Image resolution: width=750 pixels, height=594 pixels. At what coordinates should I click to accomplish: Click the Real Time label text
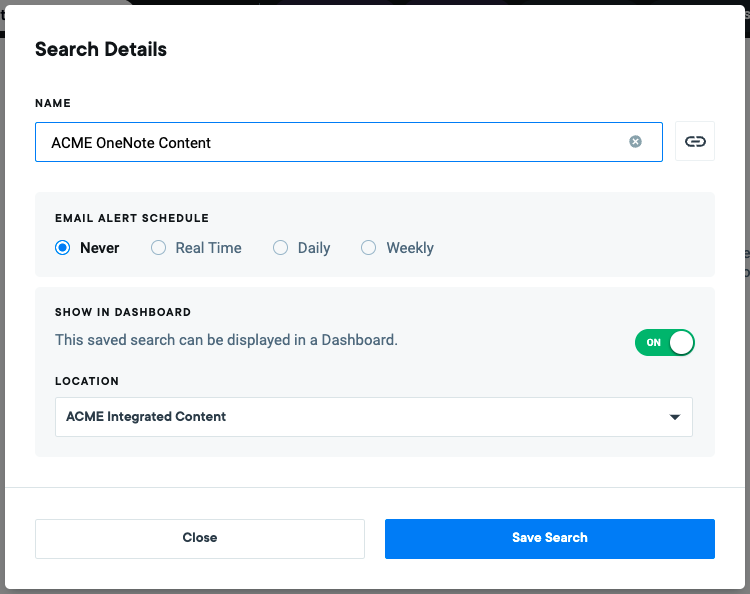(x=209, y=248)
